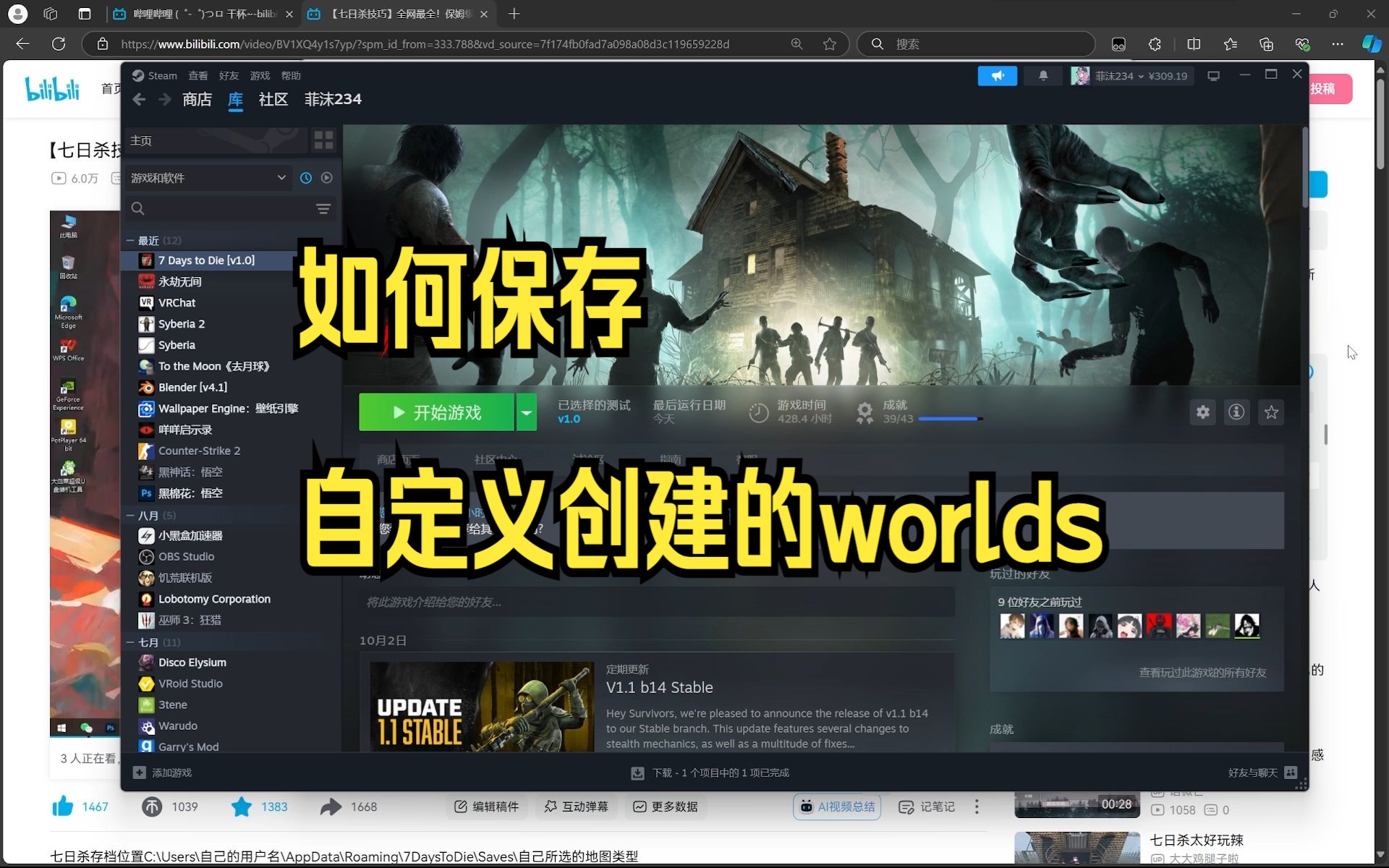Viewport: 1389px width, 868px height.
Task: Open 记笔记 on the Bilibili page
Action: (x=927, y=807)
